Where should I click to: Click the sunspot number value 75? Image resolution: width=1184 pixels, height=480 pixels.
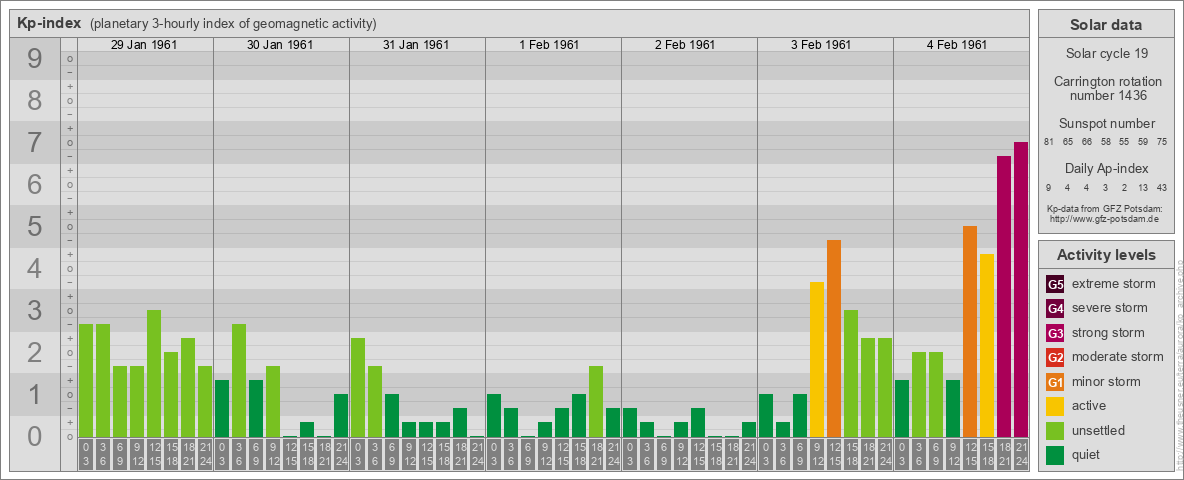pos(1162,142)
